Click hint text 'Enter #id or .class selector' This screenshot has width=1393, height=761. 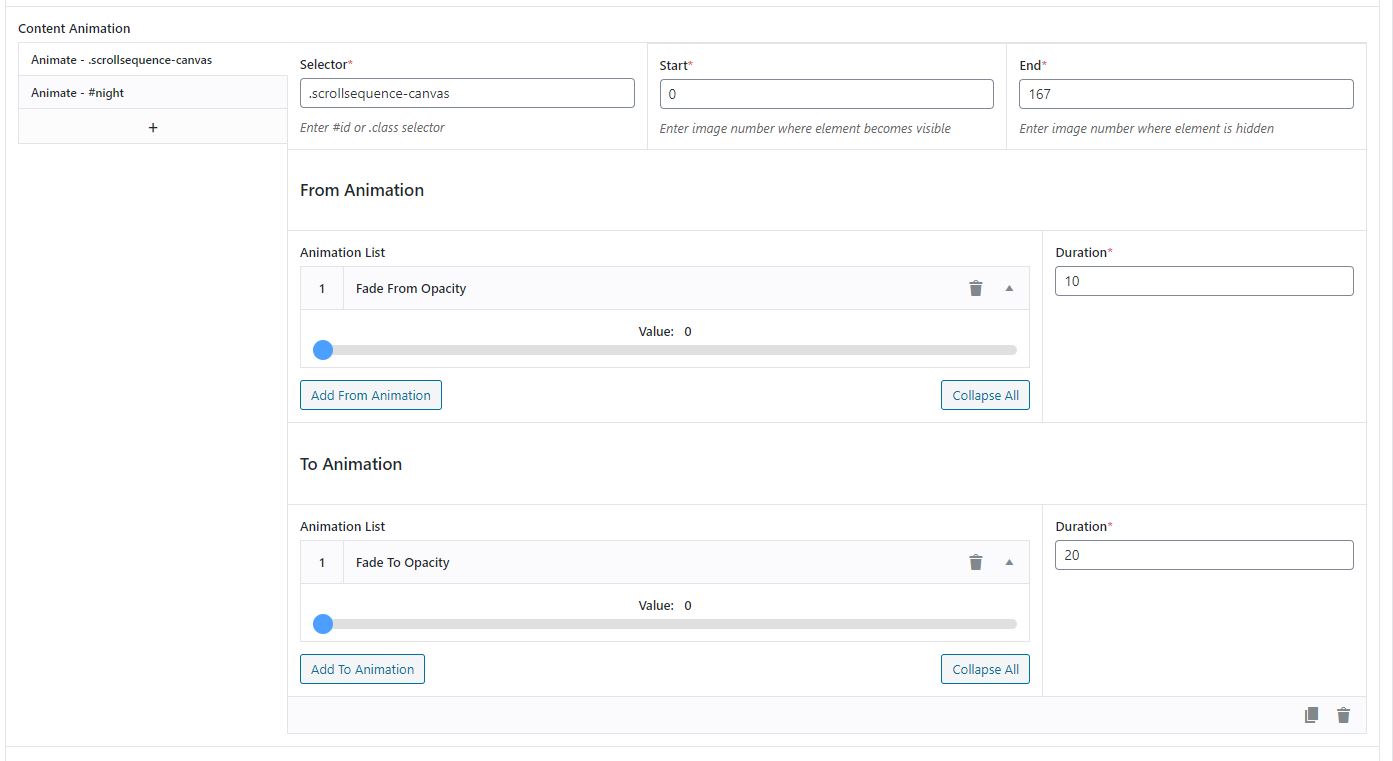coord(372,128)
